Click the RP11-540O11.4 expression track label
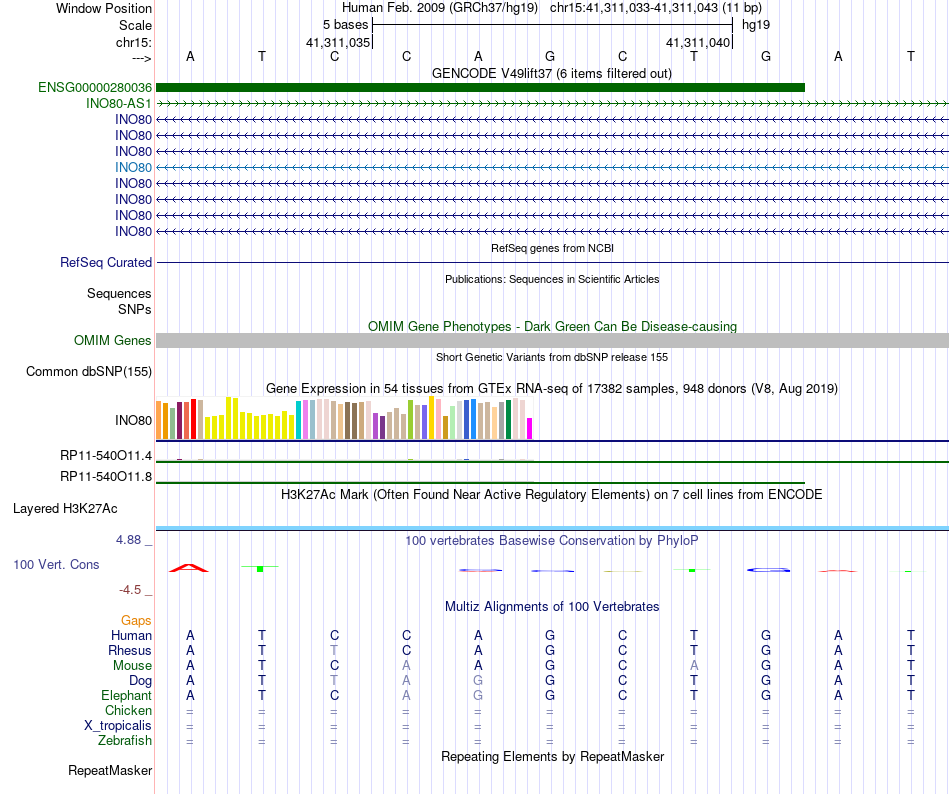Viewport: 950px width, 794px height. tap(106, 455)
